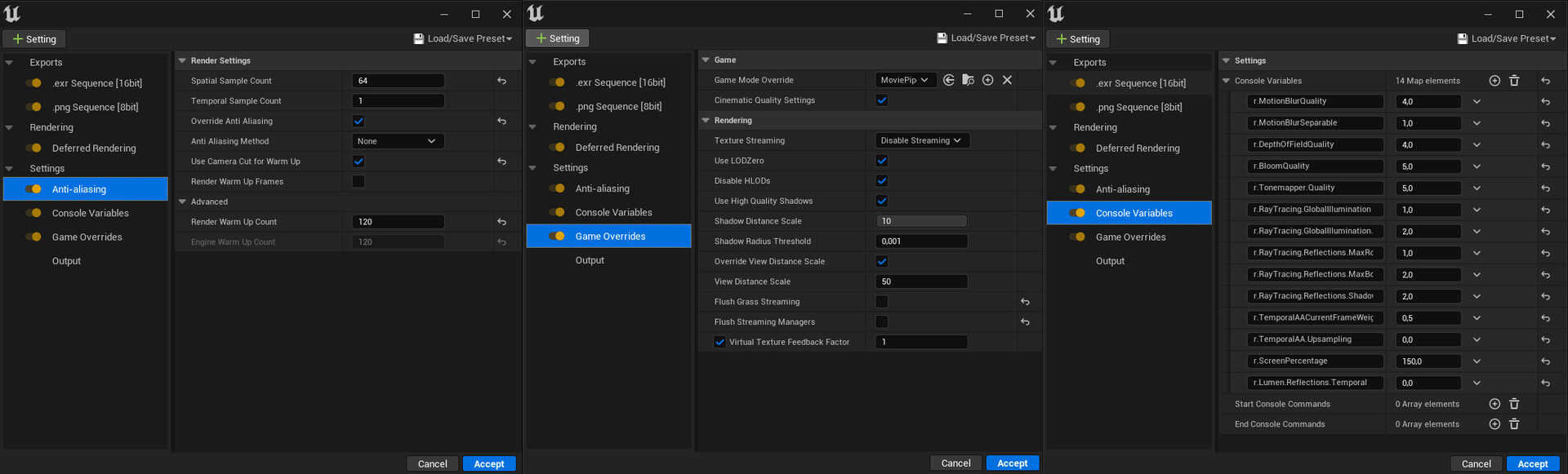Open the Anti Aliasing Method dropdown

[x=398, y=141]
